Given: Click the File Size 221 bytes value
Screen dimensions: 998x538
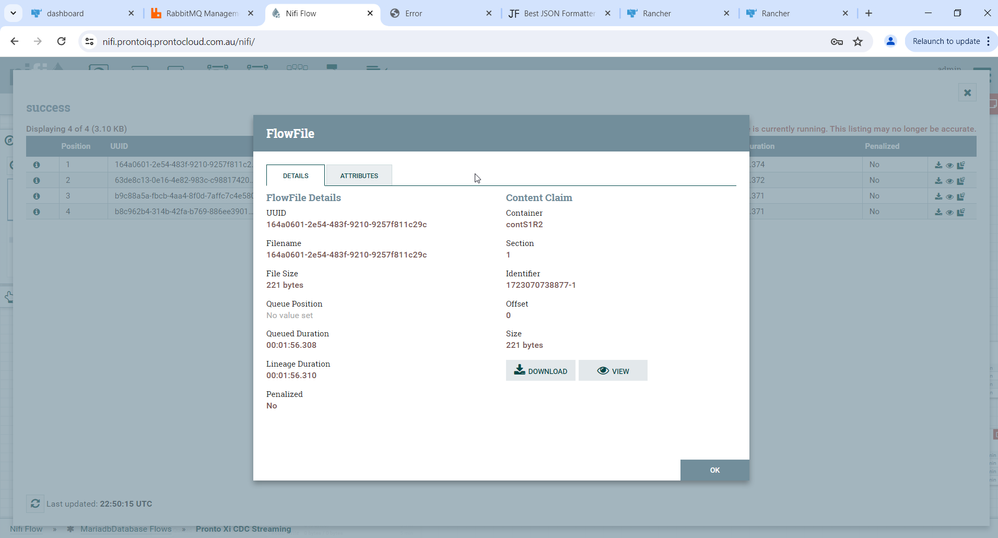Looking at the screenshot, I should tap(285, 285).
